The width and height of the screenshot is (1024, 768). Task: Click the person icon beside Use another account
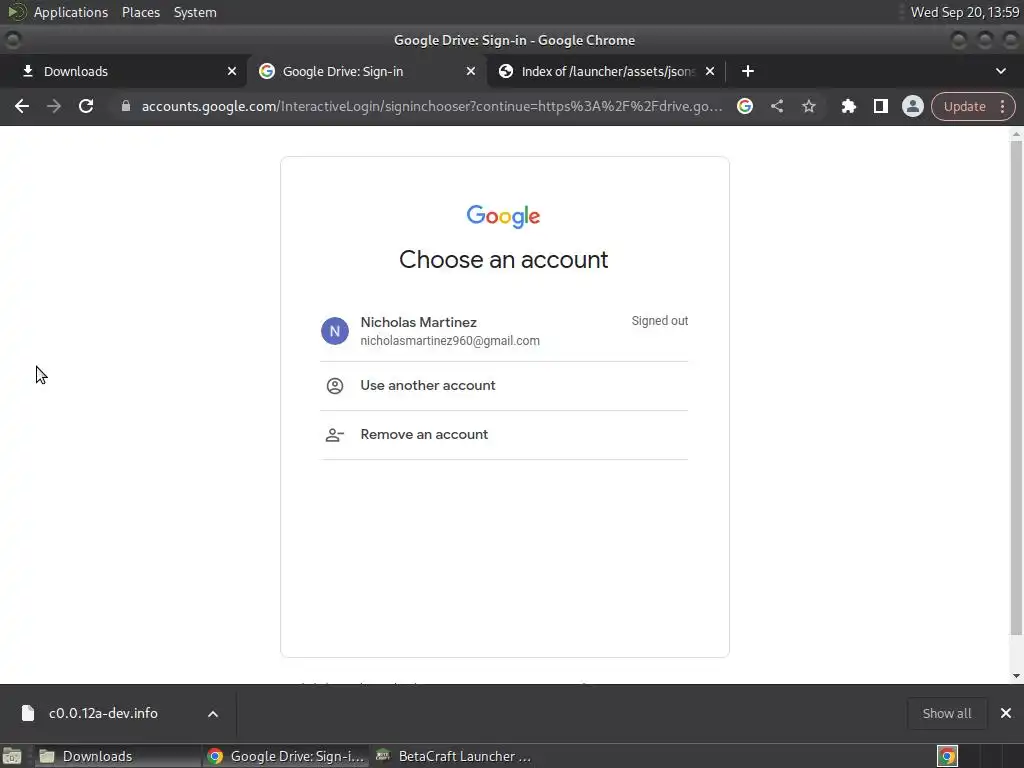tap(334, 386)
